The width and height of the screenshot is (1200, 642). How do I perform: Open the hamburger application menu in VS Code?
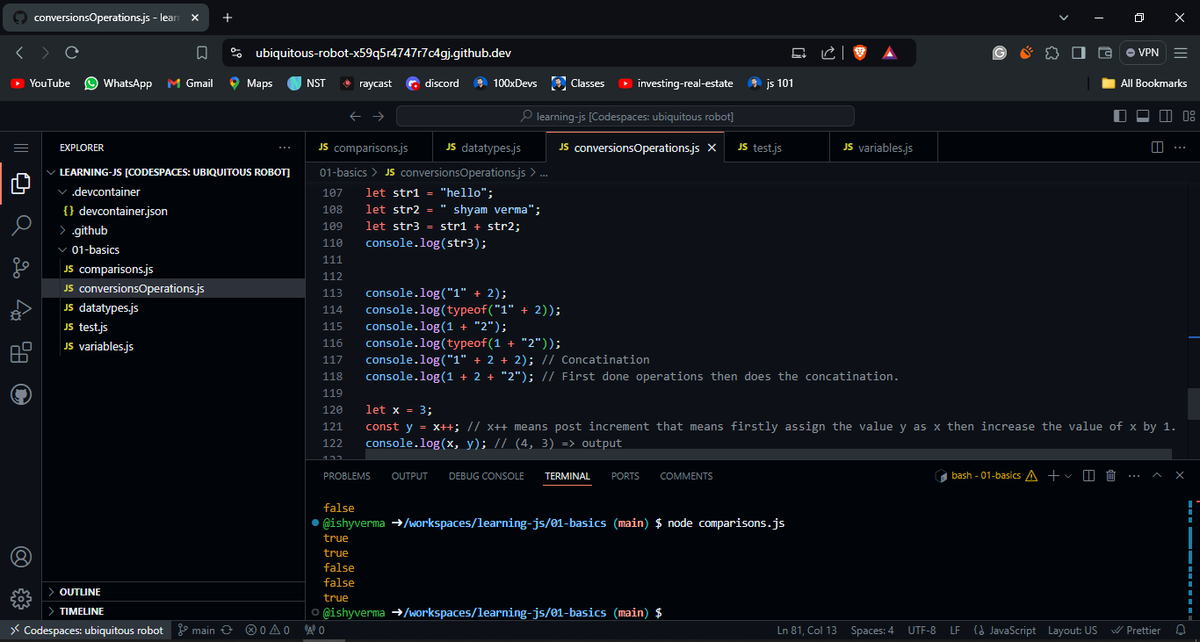point(21,147)
